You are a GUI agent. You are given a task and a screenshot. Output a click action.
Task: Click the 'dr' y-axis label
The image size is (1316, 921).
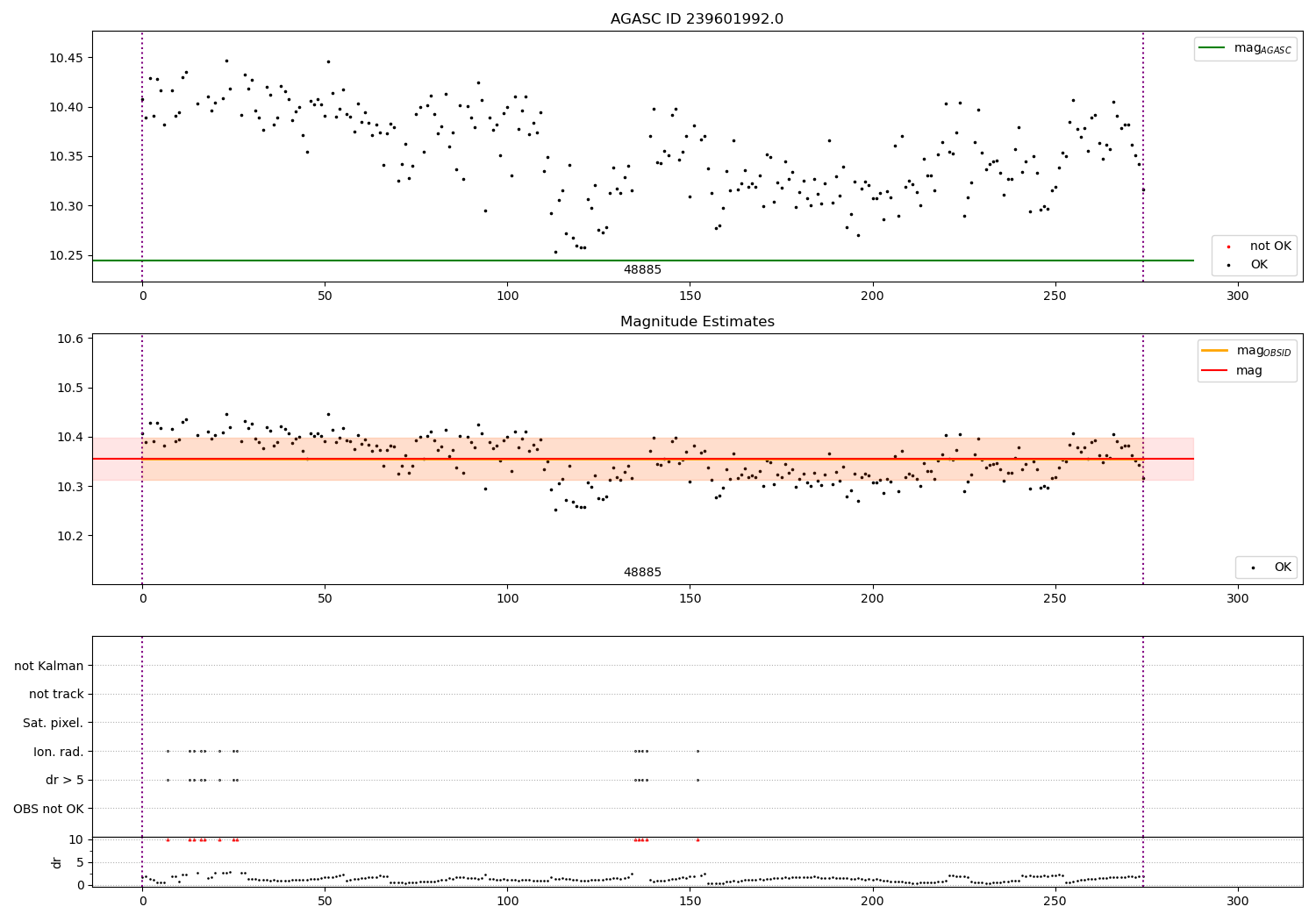tap(57, 862)
